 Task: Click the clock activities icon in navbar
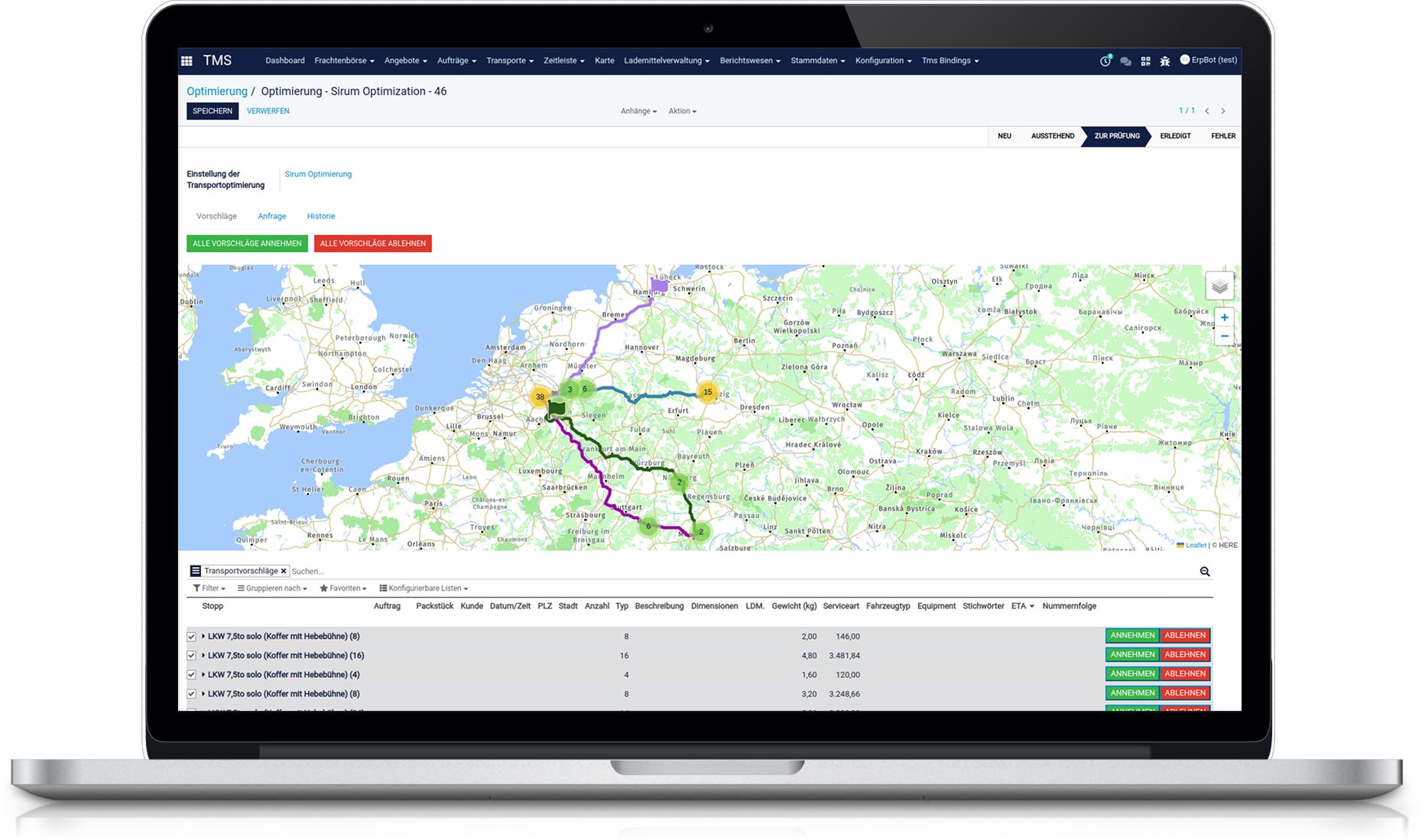pos(1105,61)
